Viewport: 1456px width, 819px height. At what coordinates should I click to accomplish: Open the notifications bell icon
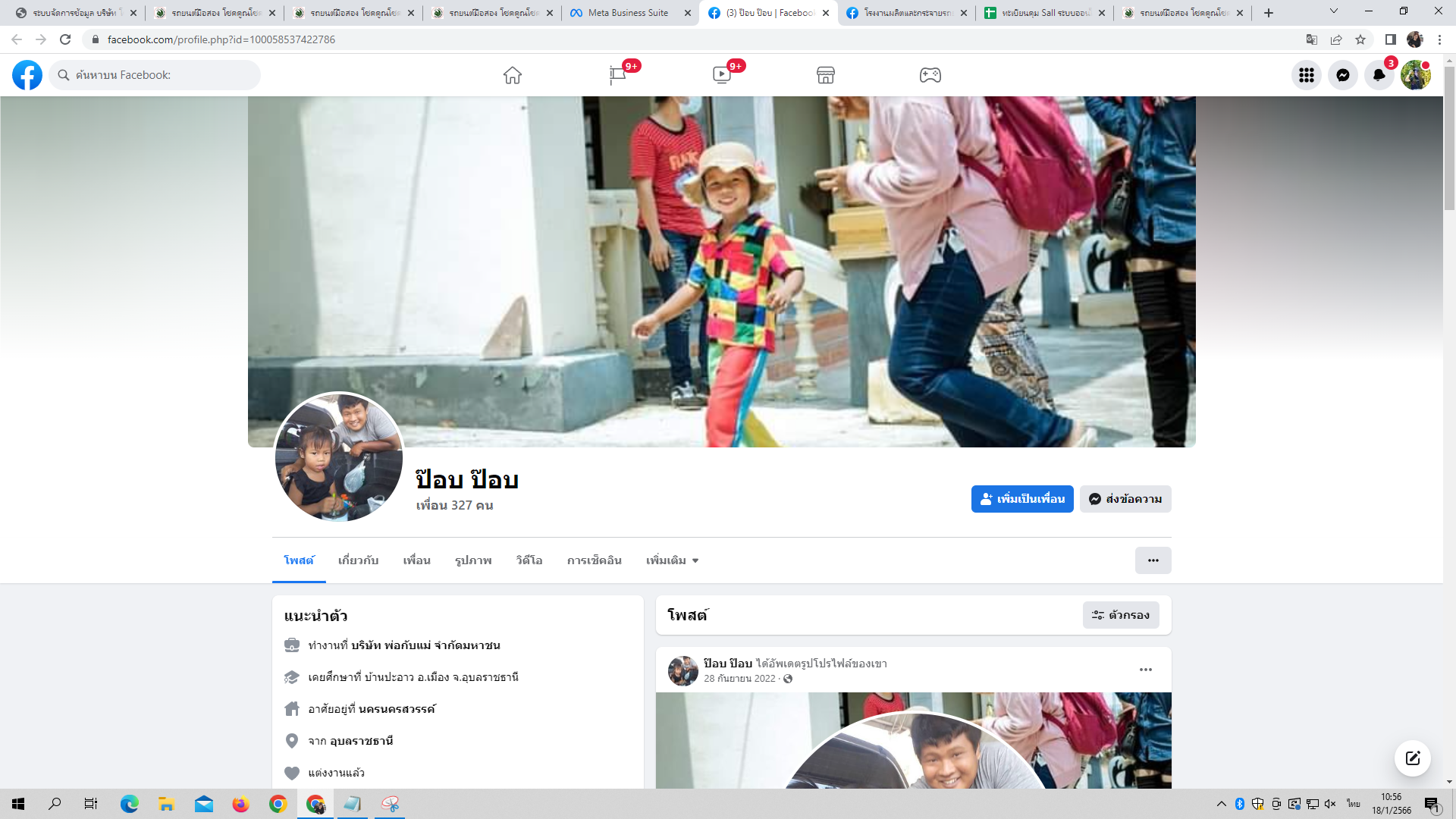pos(1379,75)
